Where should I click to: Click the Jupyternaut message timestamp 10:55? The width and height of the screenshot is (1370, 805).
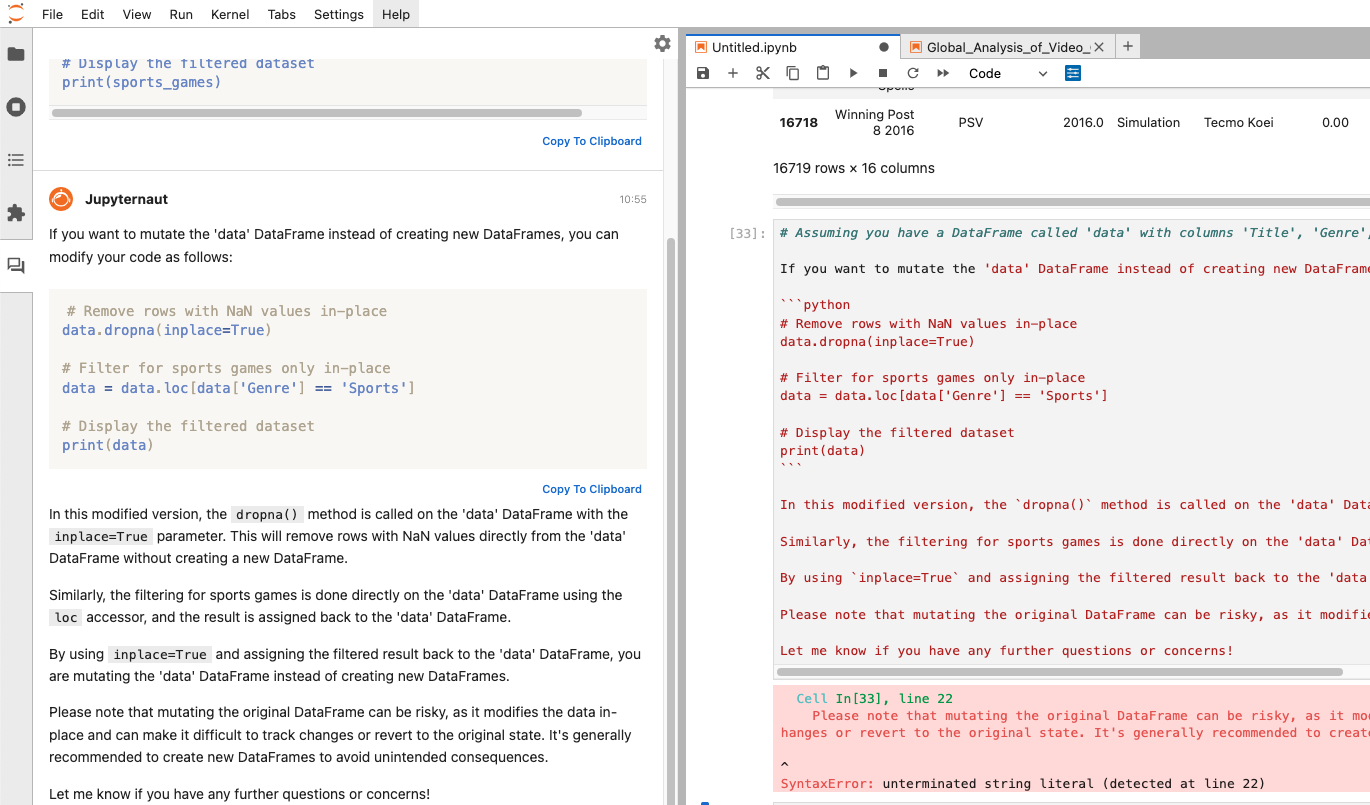pyautogui.click(x=633, y=200)
